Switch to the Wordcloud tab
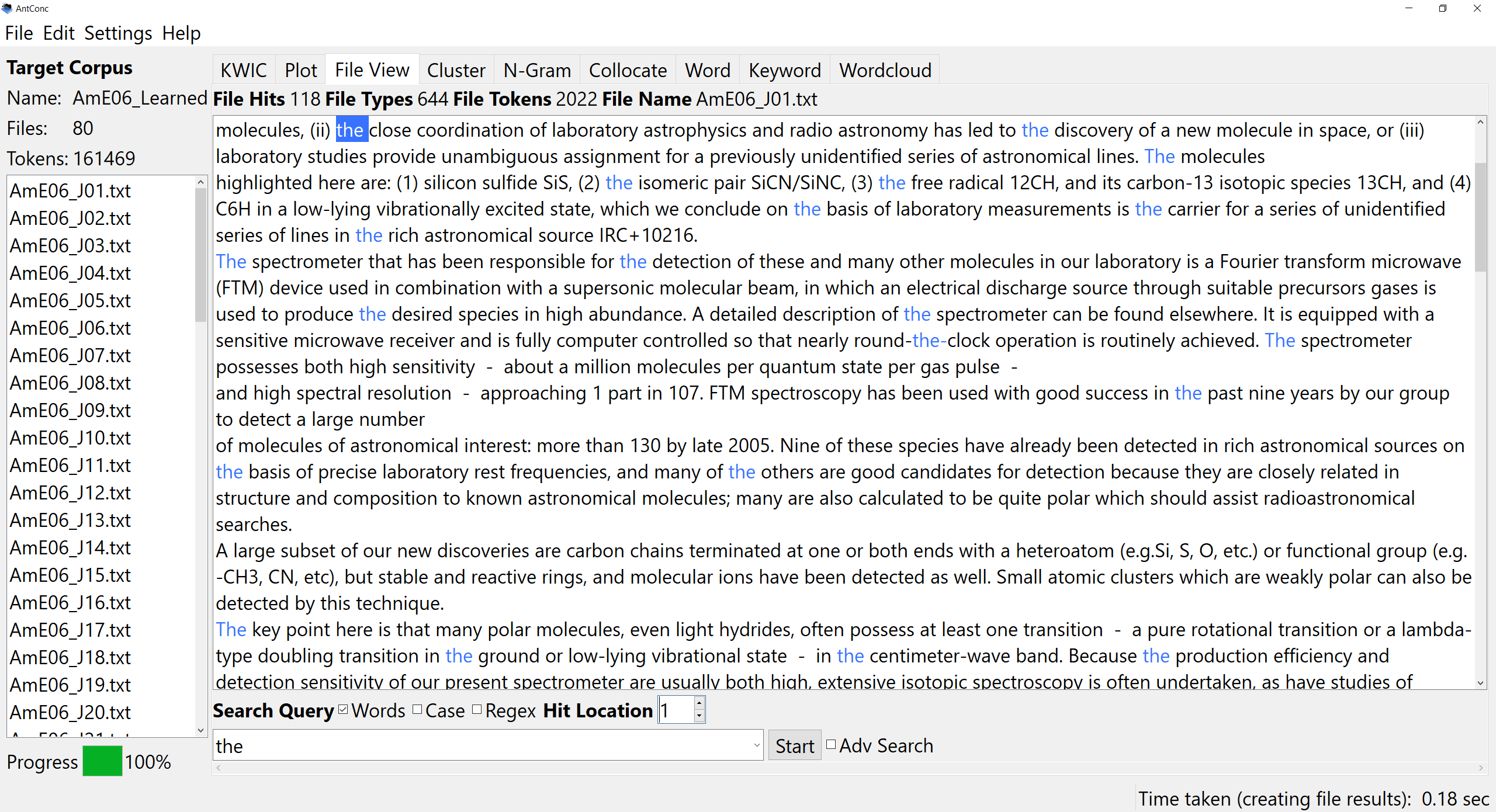 pyautogui.click(x=885, y=70)
